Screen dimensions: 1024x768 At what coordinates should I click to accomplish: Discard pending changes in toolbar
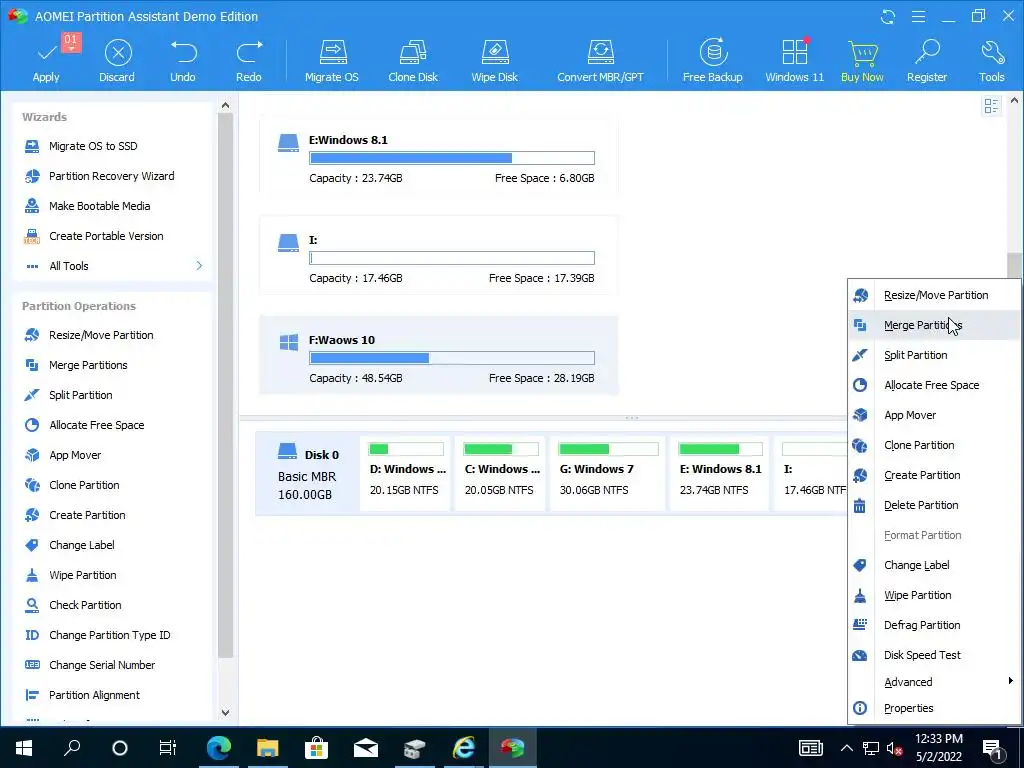pos(117,60)
